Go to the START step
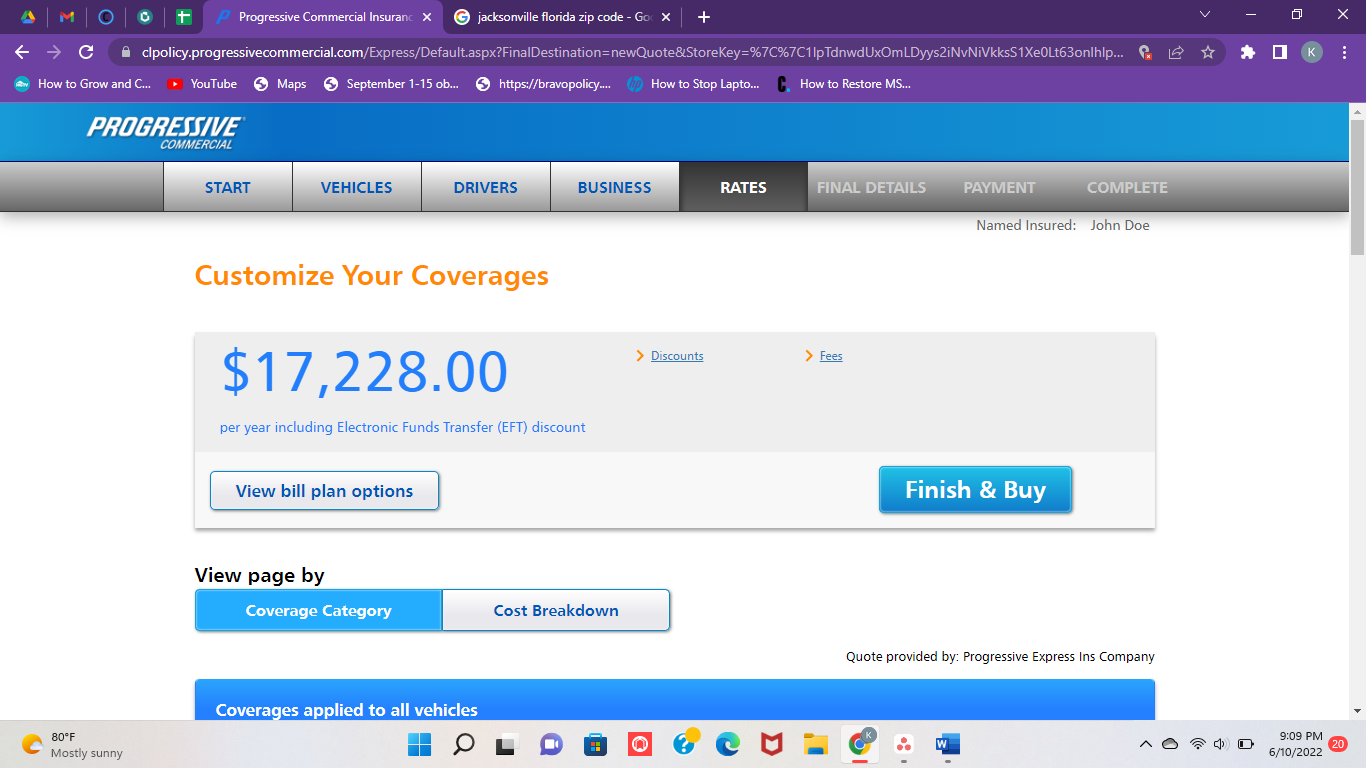This screenshot has width=1366, height=768. (x=228, y=187)
